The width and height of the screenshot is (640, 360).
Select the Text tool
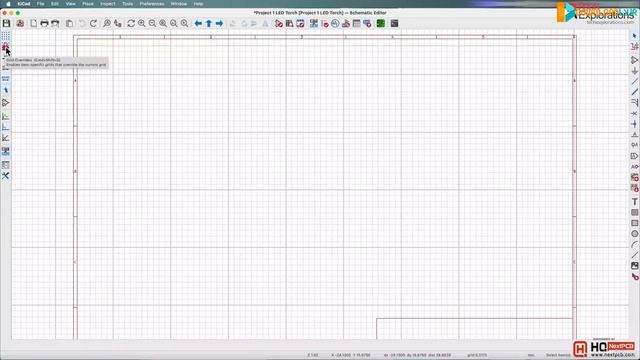pyautogui.click(x=634, y=202)
